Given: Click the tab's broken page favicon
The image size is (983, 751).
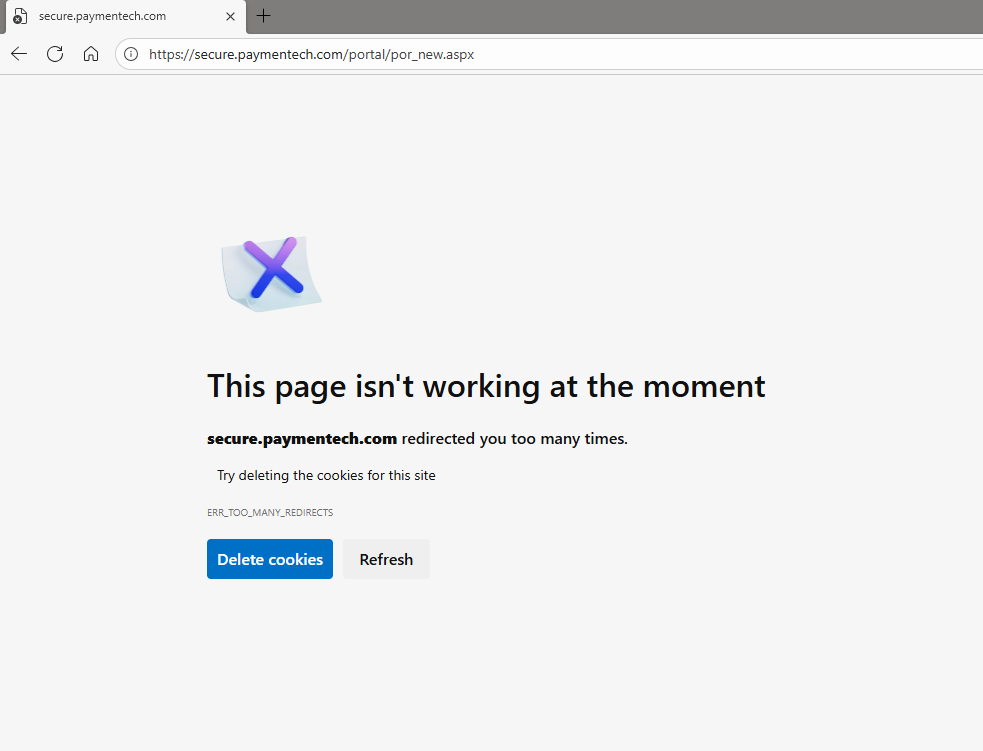Looking at the screenshot, I should (20, 16).
